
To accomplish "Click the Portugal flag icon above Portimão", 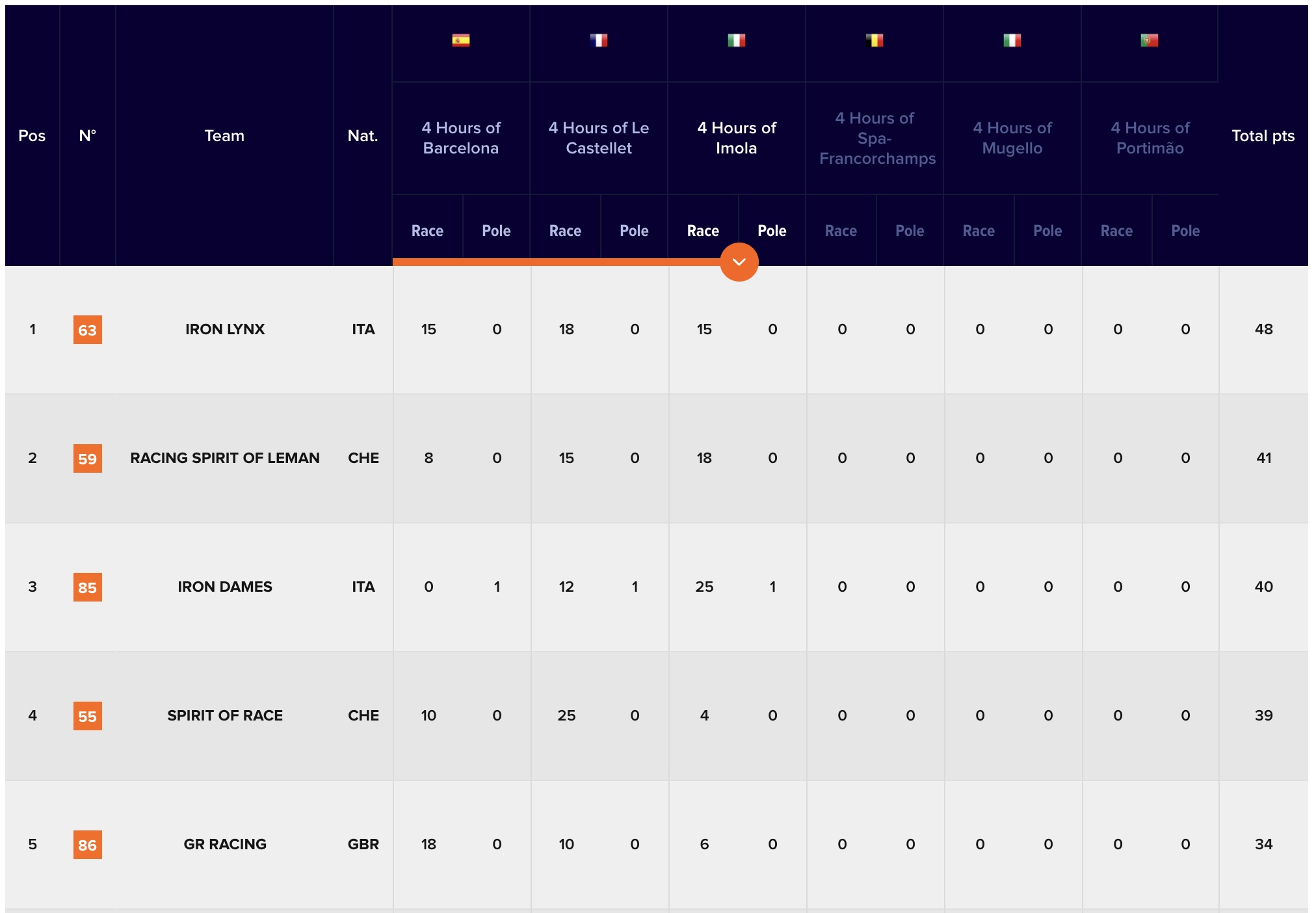I will 1150,40.
